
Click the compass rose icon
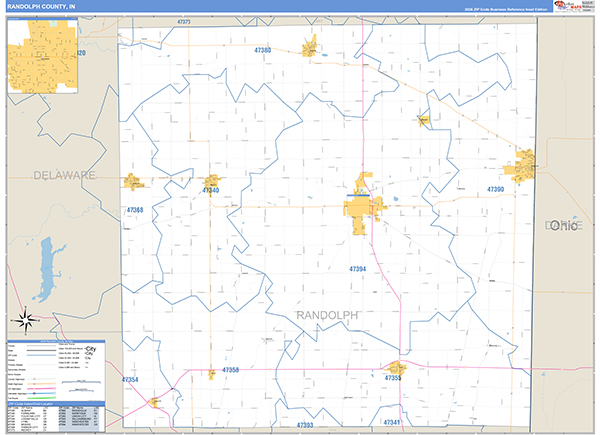[26, 319]
